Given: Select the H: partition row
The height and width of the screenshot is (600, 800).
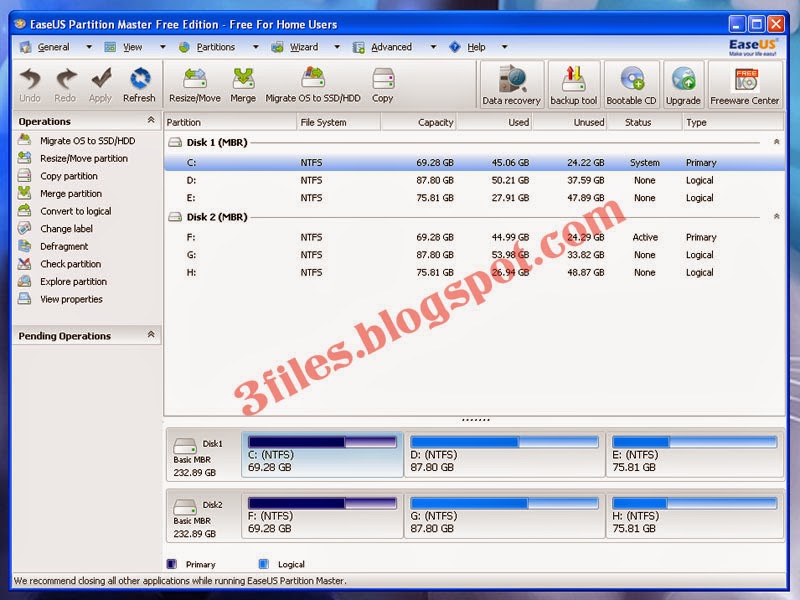Looking at the screenshot, I should pos(474,272).
